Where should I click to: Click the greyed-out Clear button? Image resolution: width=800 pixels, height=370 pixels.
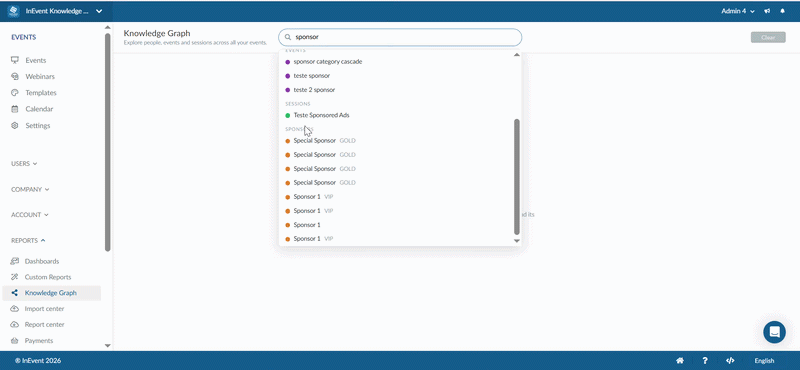[x=768, y=37]
